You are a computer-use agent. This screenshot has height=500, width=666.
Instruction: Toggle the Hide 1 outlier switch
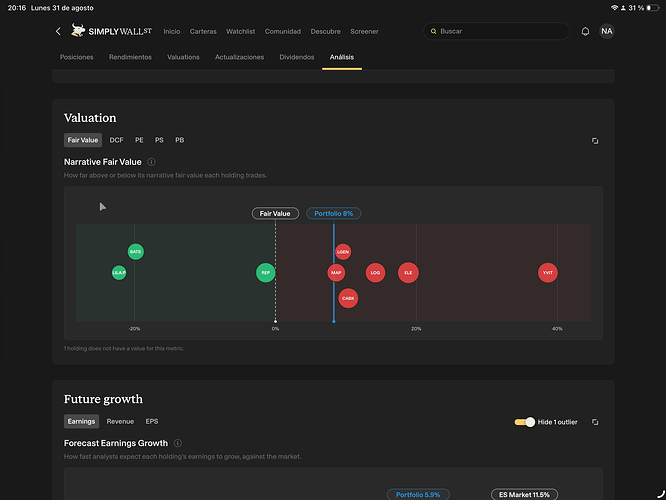pos(525,422)
